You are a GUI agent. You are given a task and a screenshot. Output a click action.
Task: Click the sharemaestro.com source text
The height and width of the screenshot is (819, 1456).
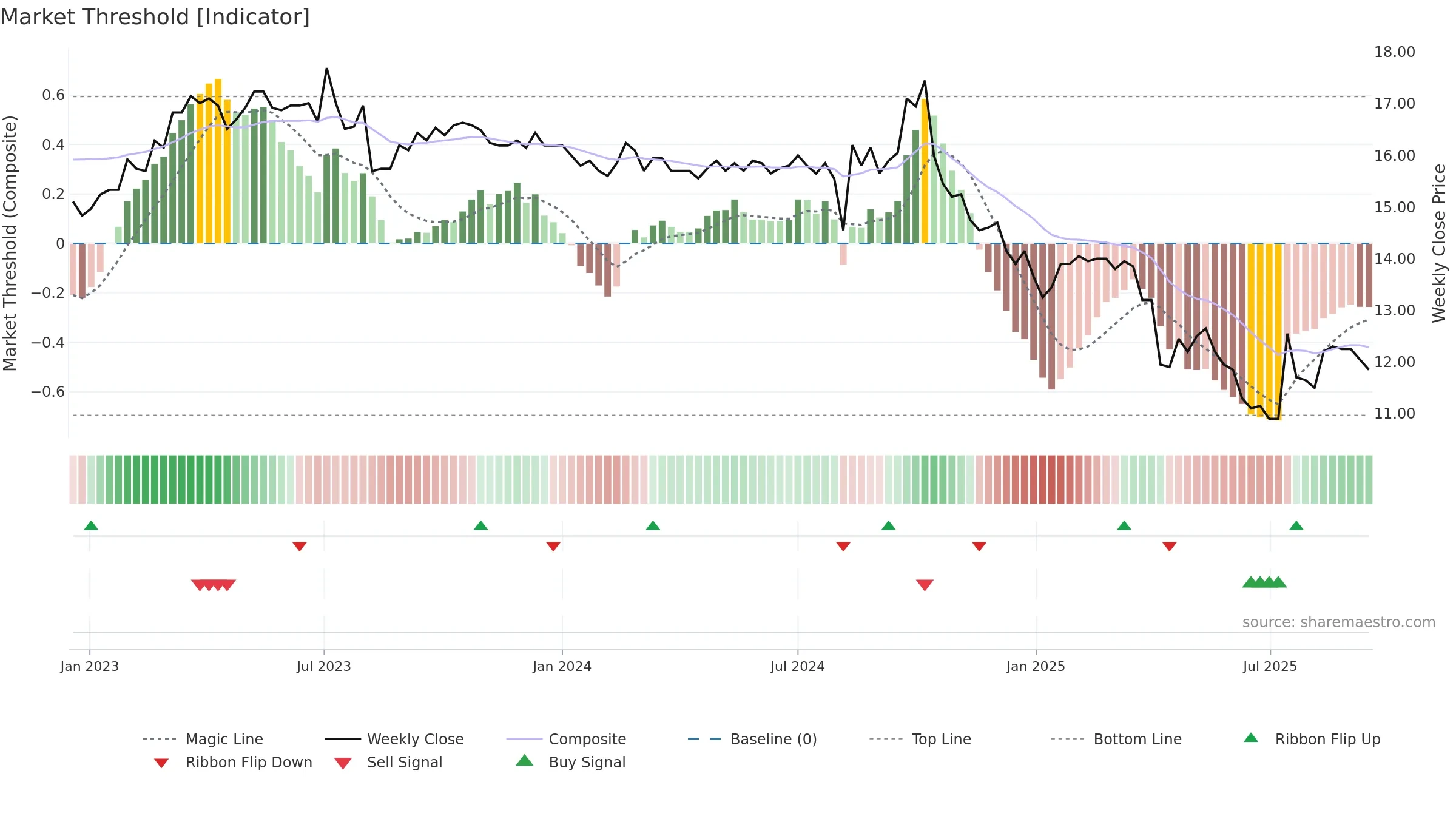coord(1339,622)
